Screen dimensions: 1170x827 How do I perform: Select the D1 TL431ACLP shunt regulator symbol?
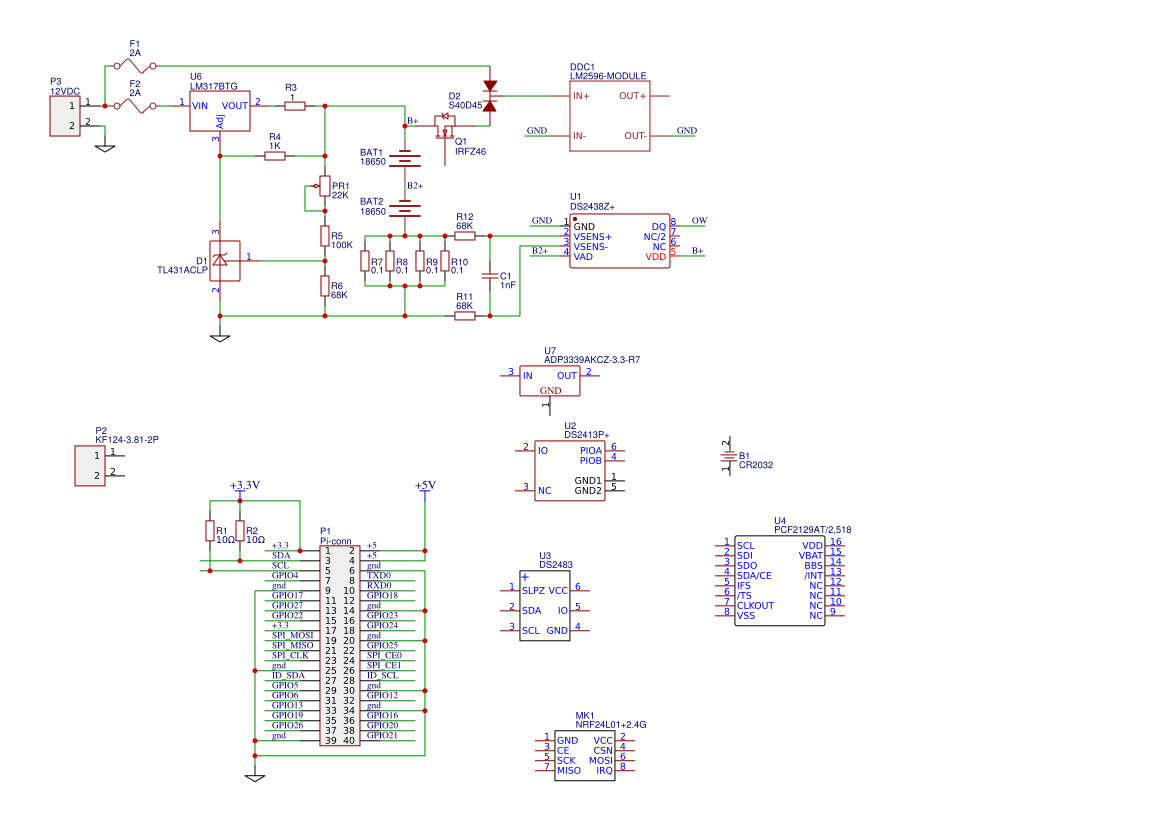tap(224, 260)
